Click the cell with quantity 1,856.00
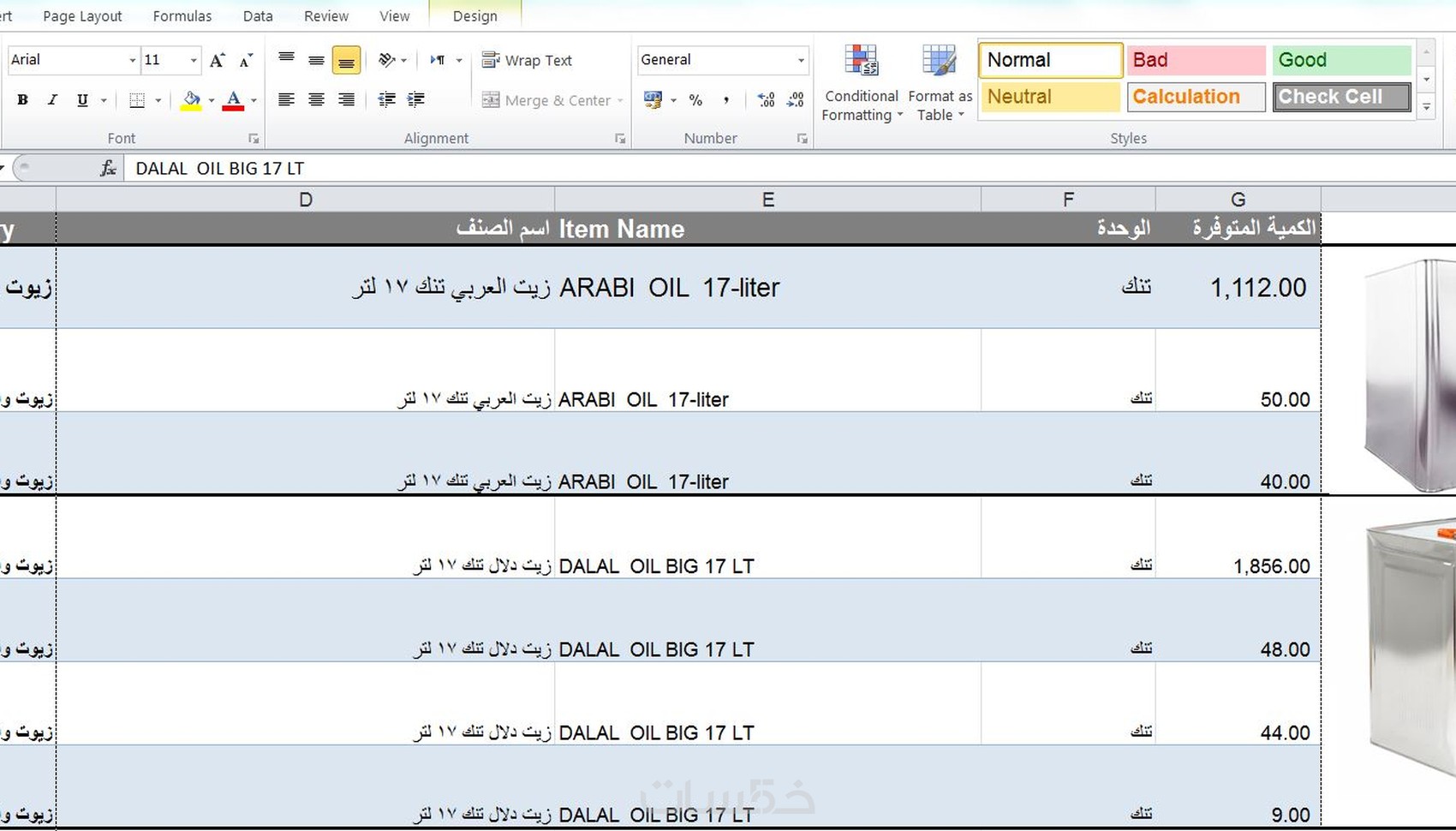 tap(1238, 538)
